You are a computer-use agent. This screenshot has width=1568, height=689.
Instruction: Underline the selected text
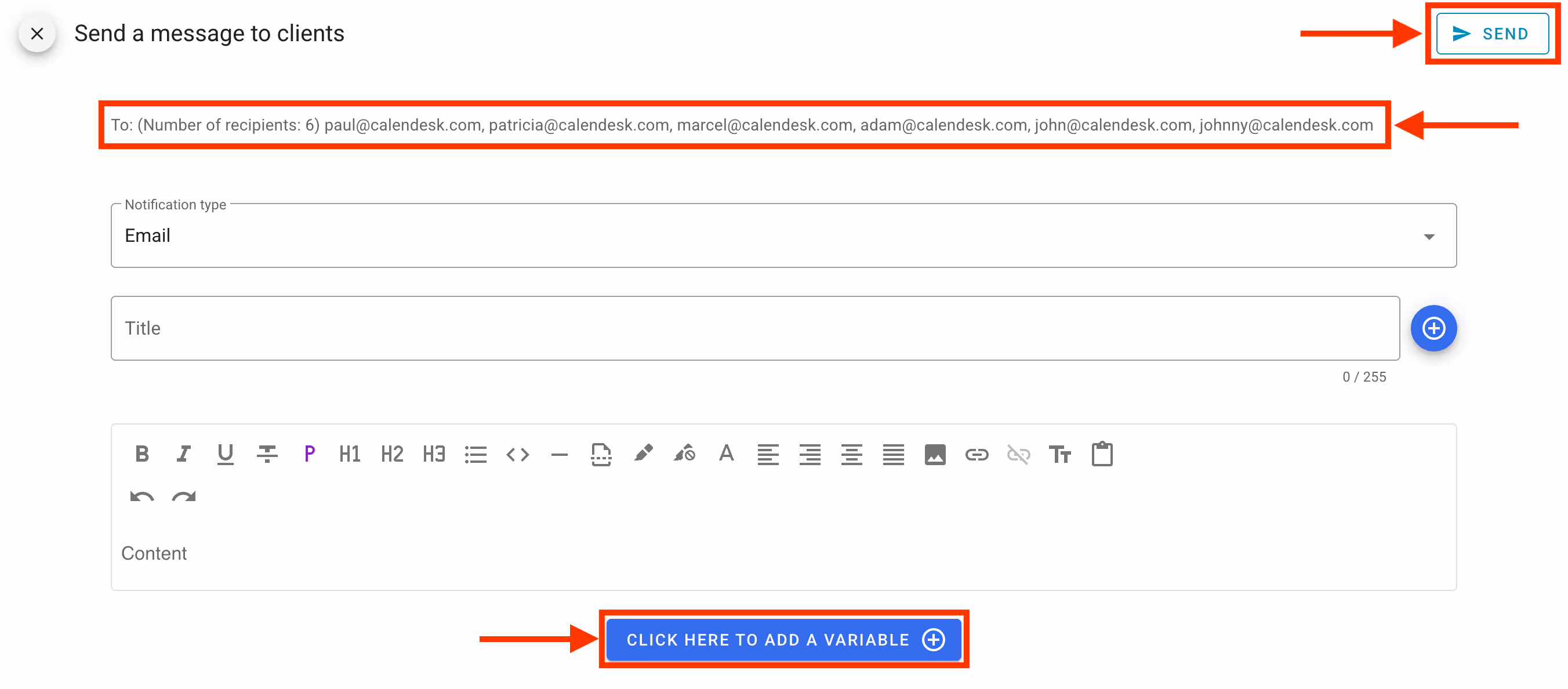coord(224,454)
